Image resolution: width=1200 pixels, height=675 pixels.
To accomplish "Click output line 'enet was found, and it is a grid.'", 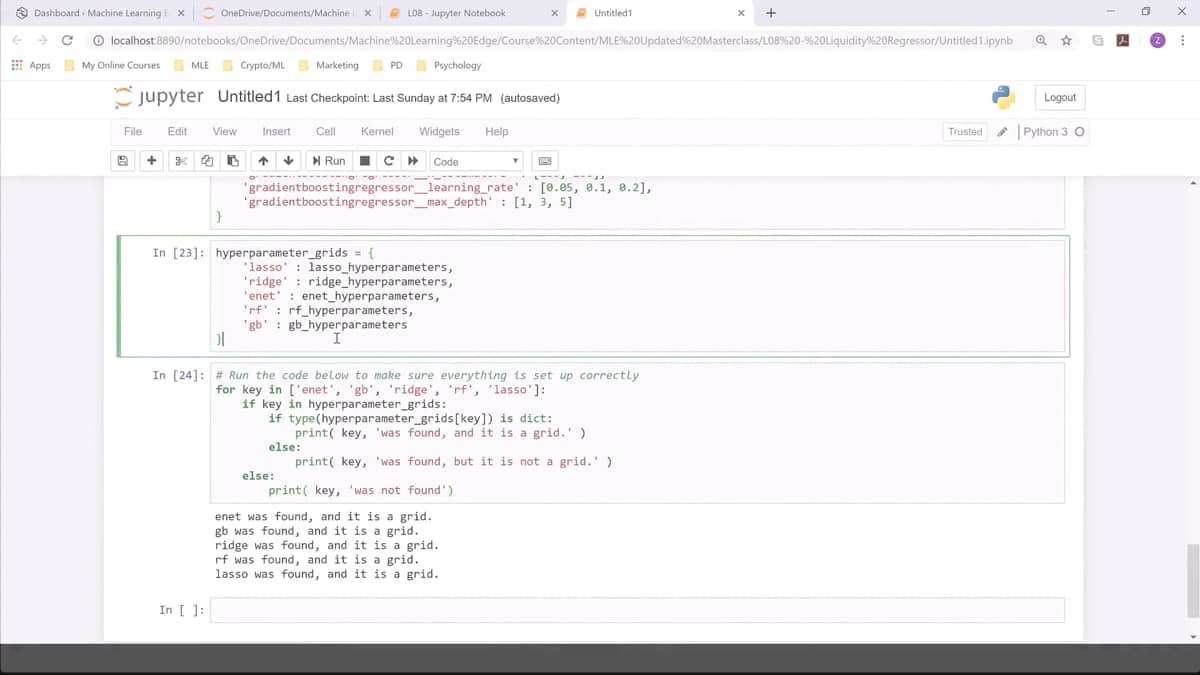I will tap(323, 517).
